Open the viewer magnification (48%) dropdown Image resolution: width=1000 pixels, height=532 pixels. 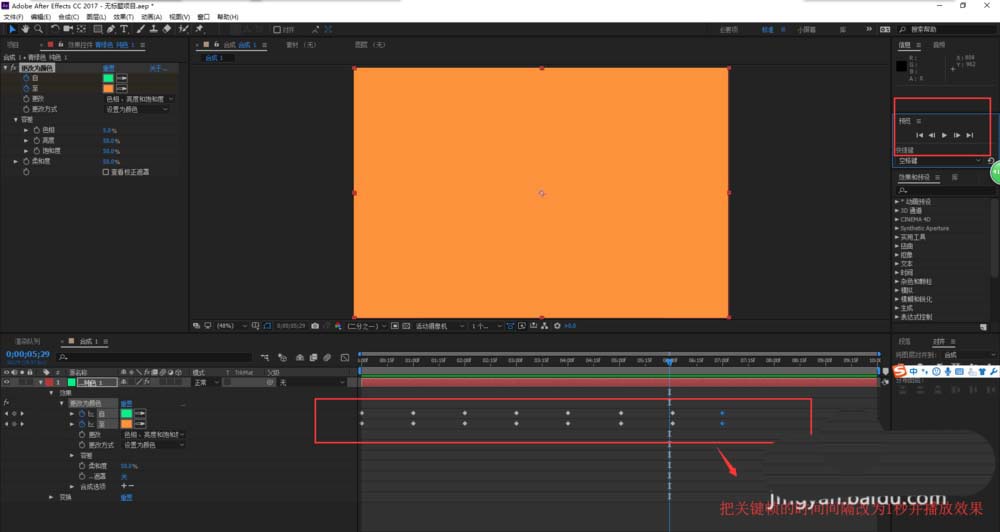(232, 326)
